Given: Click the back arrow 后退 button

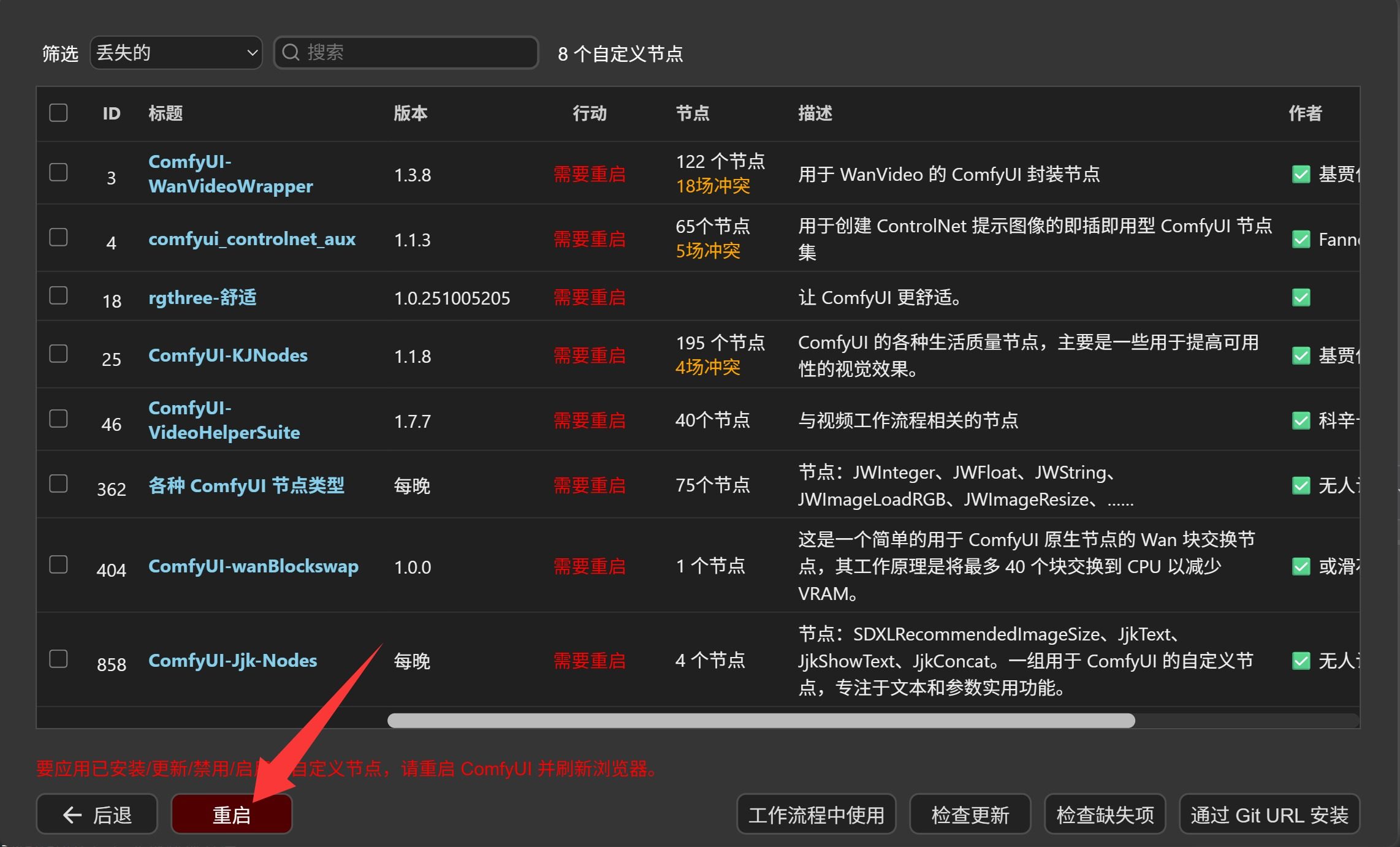Looking at the screenshot, I should click(97, 815).
